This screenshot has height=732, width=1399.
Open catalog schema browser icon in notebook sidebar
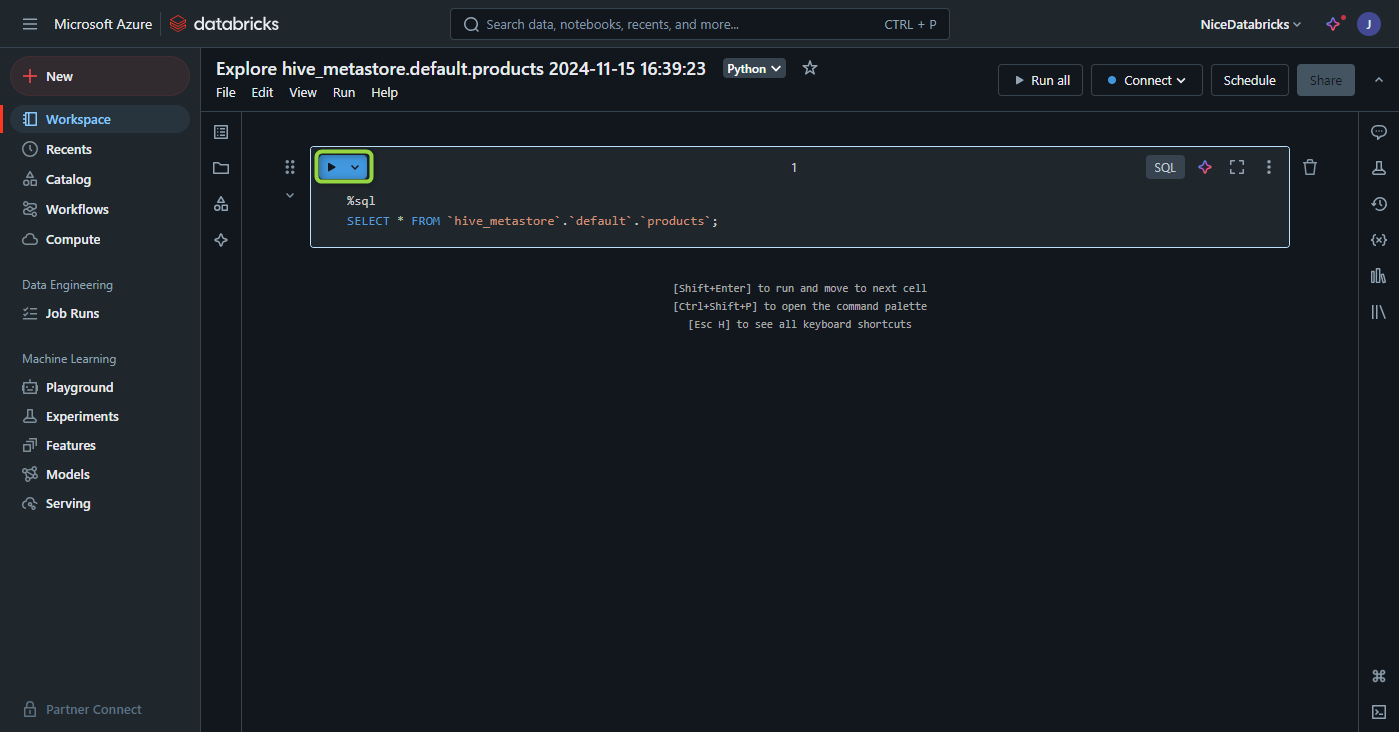[221, 204]
